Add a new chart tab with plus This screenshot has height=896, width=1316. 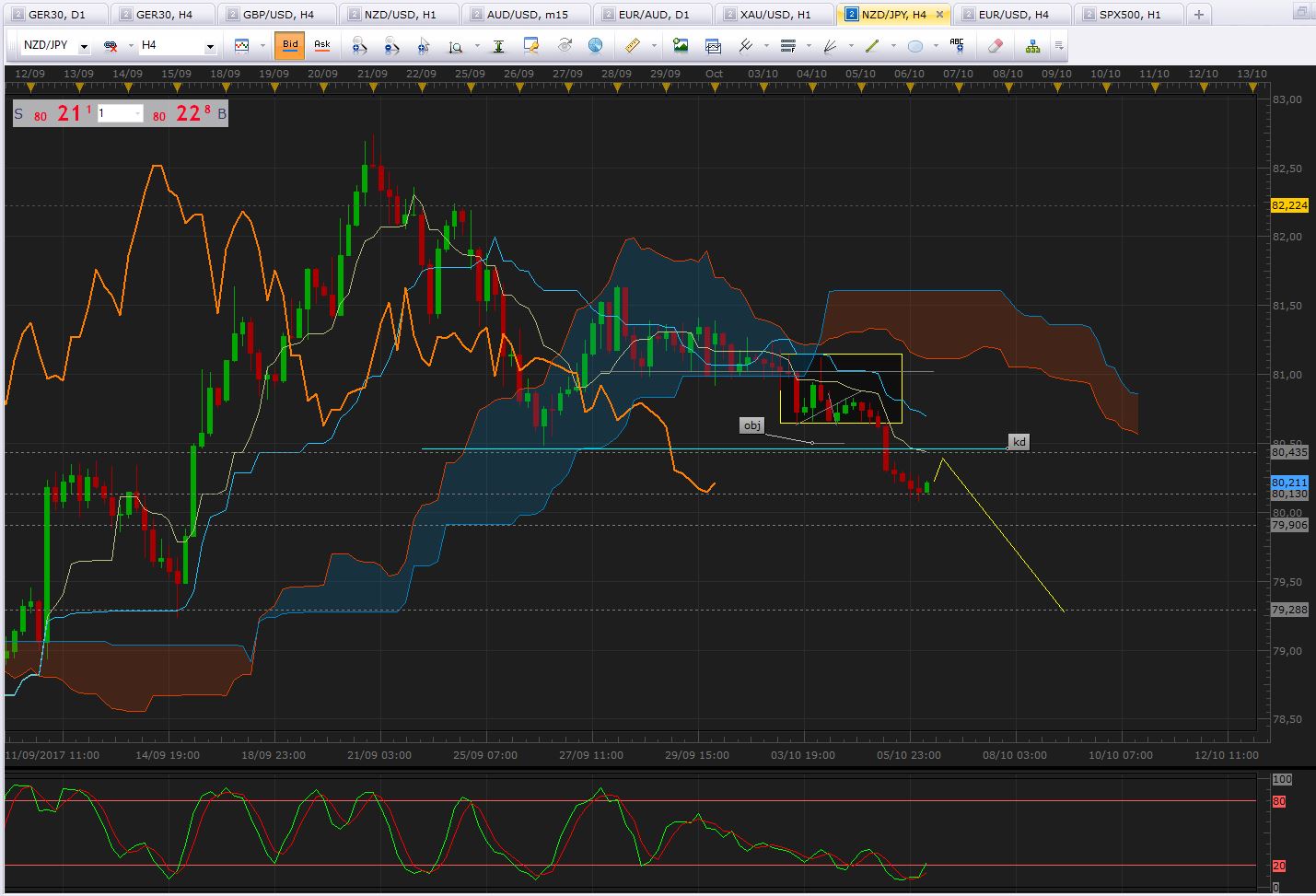(x=1198, y=15)
